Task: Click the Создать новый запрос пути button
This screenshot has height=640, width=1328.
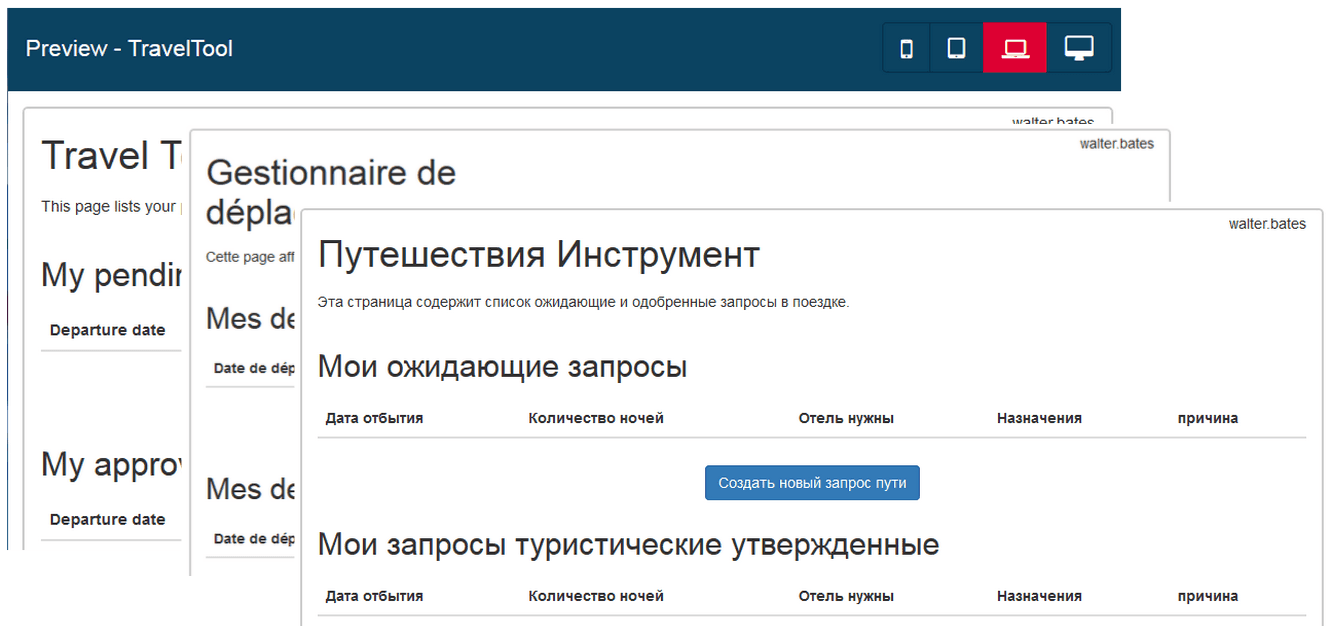Action: 812,482
